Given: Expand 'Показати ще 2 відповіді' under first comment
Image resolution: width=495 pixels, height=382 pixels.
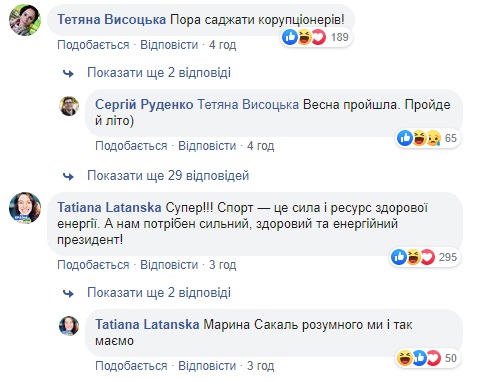Looking at the screenshot, I should tap(159, 73).
